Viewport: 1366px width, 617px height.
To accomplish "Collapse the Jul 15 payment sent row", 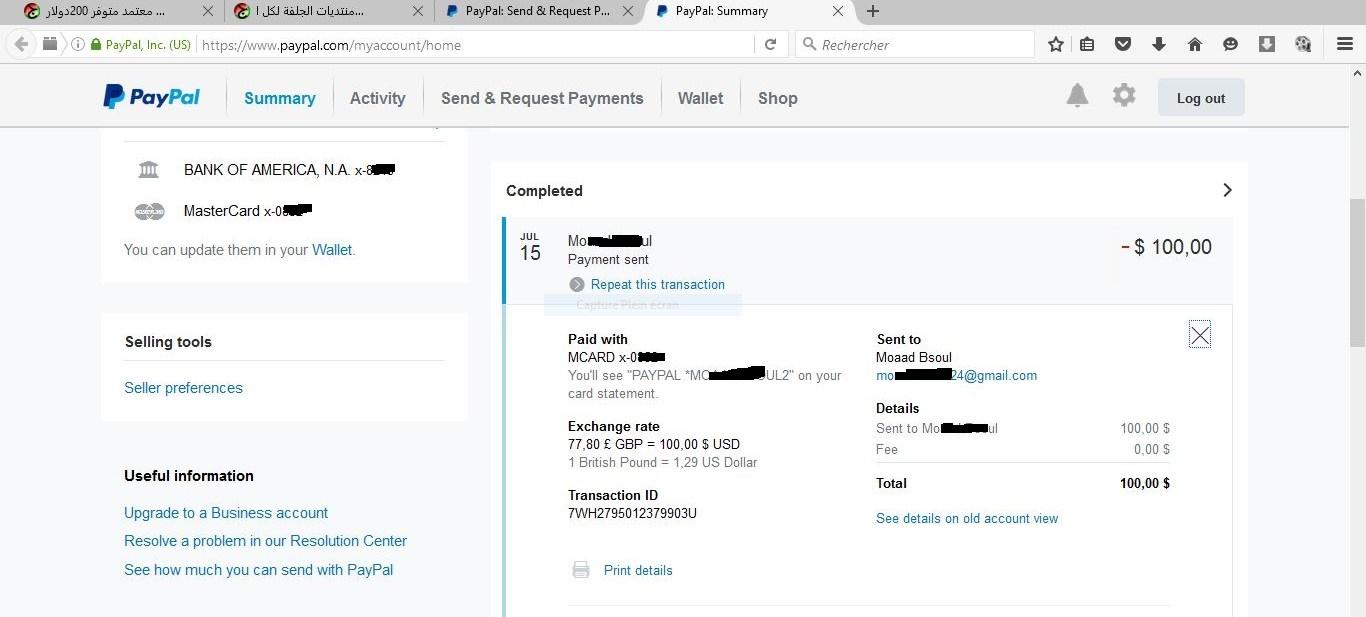I will pos(869,259).
